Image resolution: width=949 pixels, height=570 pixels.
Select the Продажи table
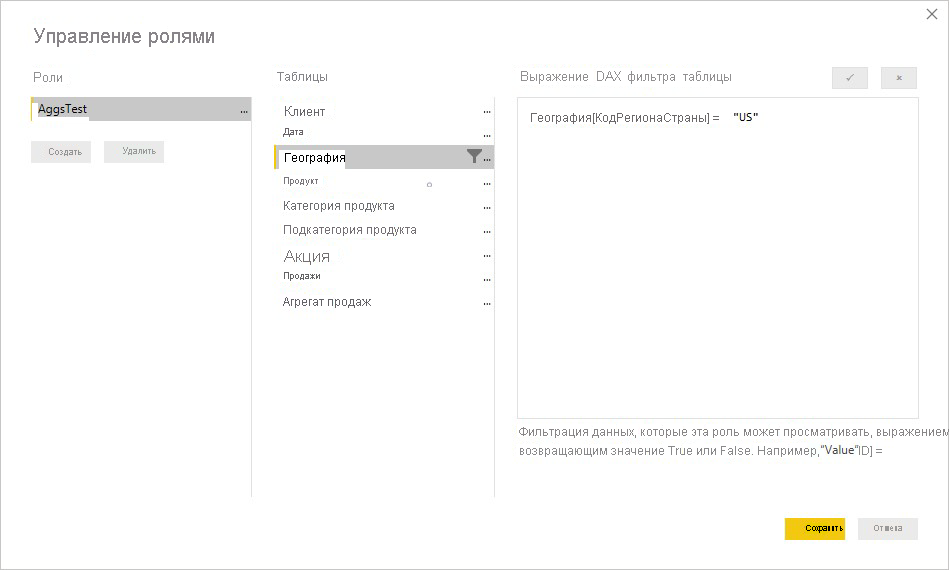click(x=384, y=276)
